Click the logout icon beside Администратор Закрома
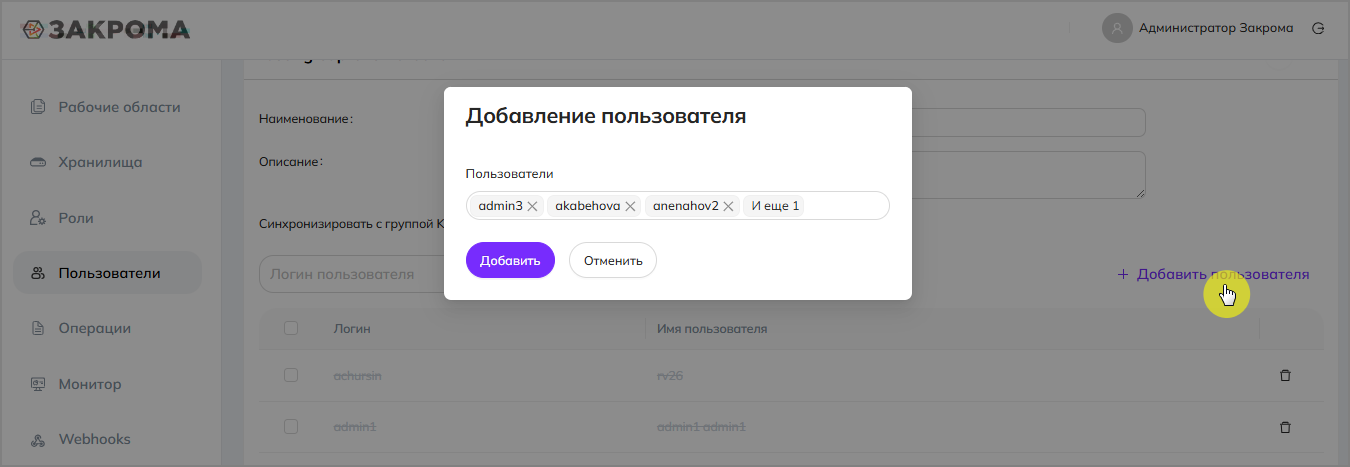The width and height of the screenshot is (1350, 467). pyautogui.click(x=1318, y=28)
